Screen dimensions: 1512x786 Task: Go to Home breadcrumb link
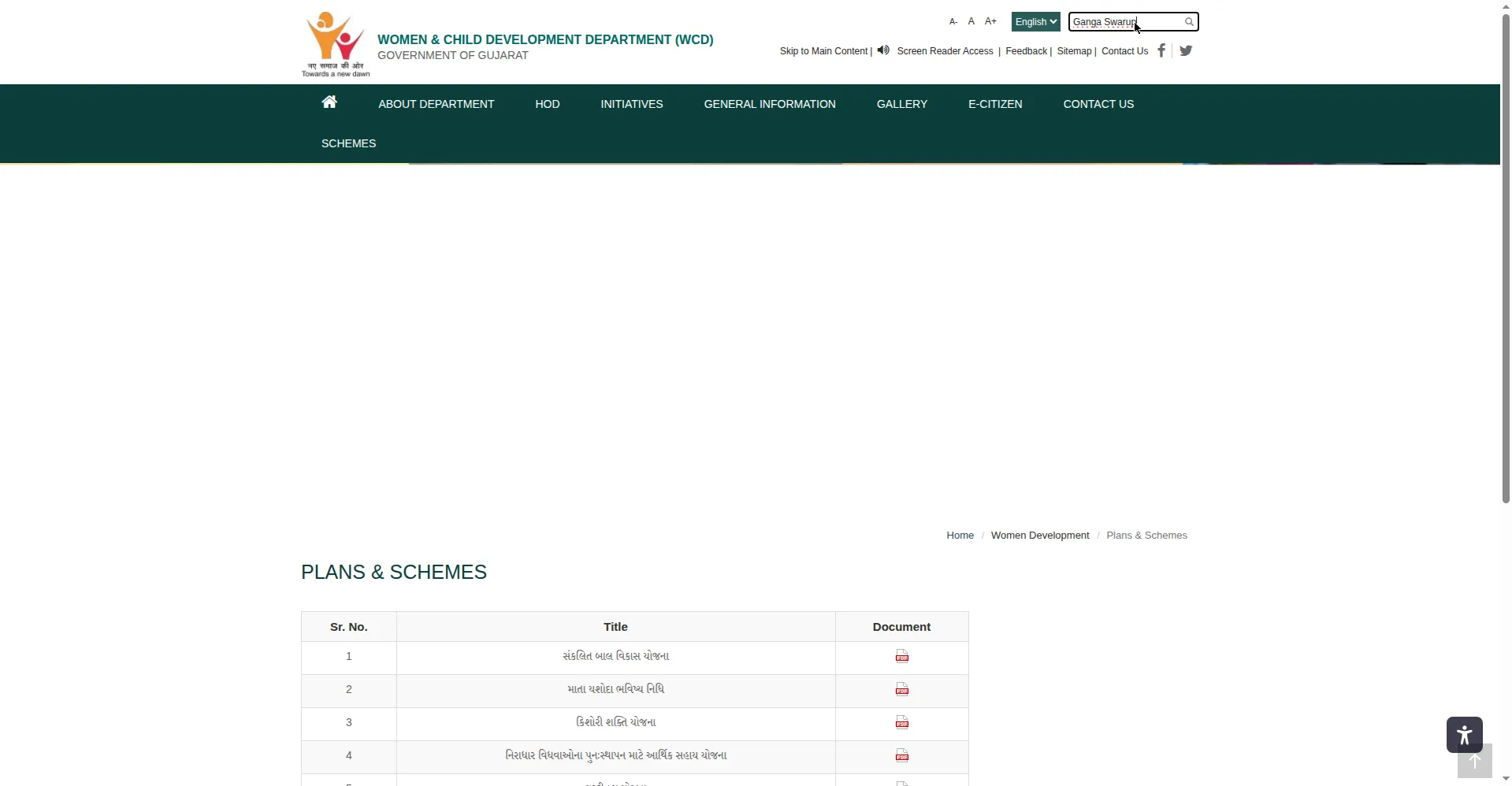point(960,536)
